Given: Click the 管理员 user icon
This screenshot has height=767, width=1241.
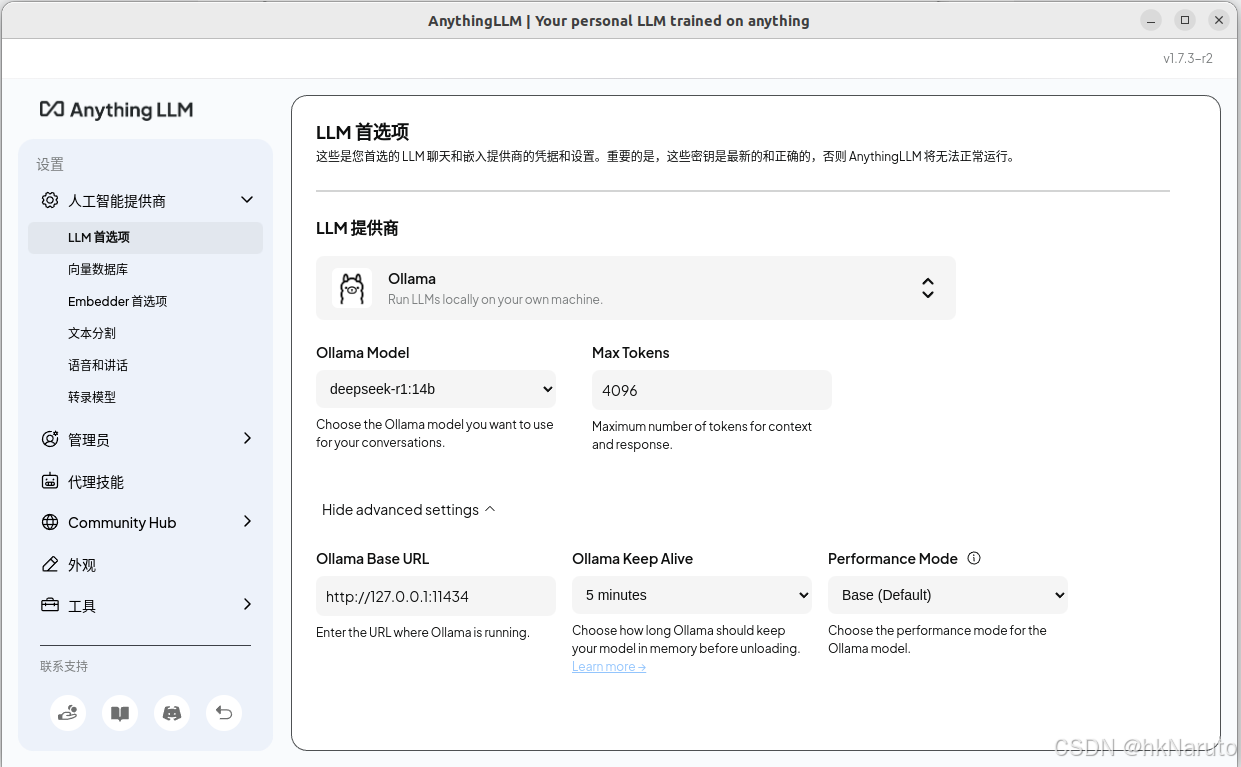Looking at the screenshot, I should [x=50, y=439].
